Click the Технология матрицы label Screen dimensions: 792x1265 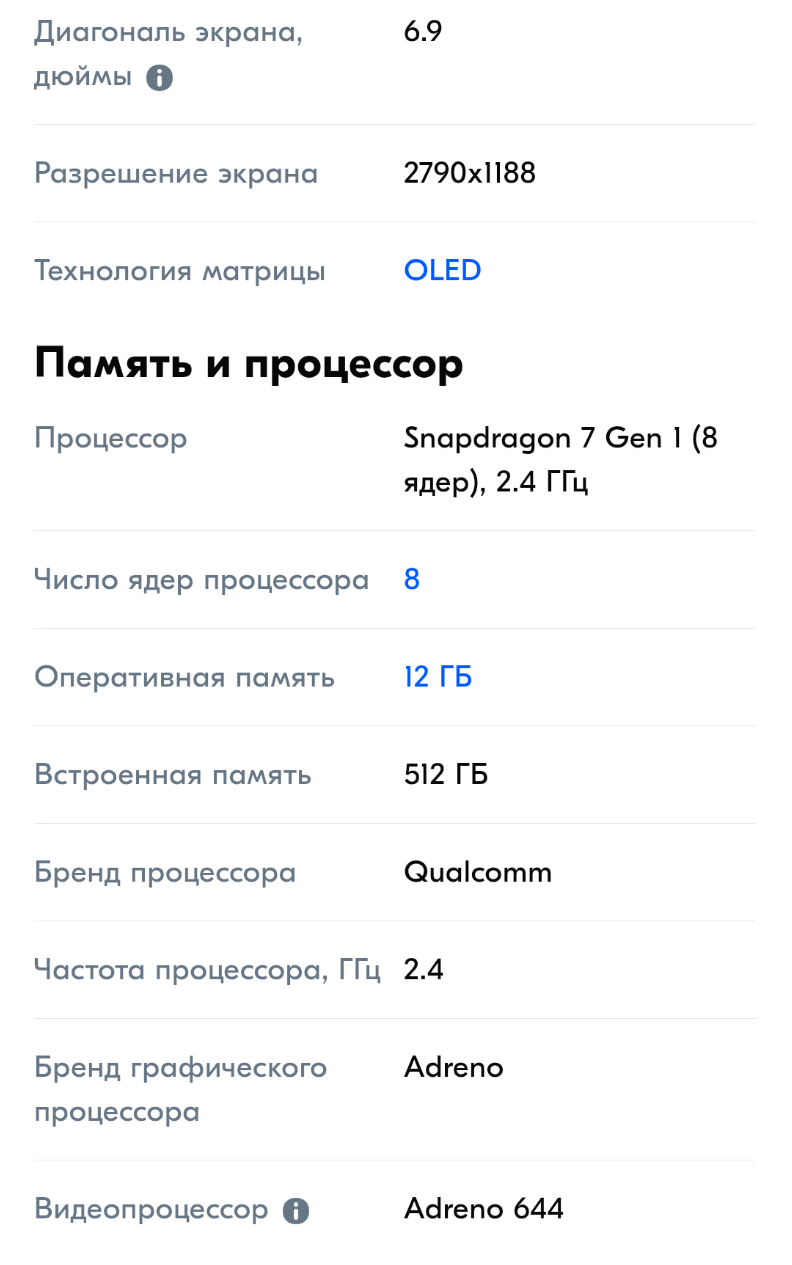180,271
